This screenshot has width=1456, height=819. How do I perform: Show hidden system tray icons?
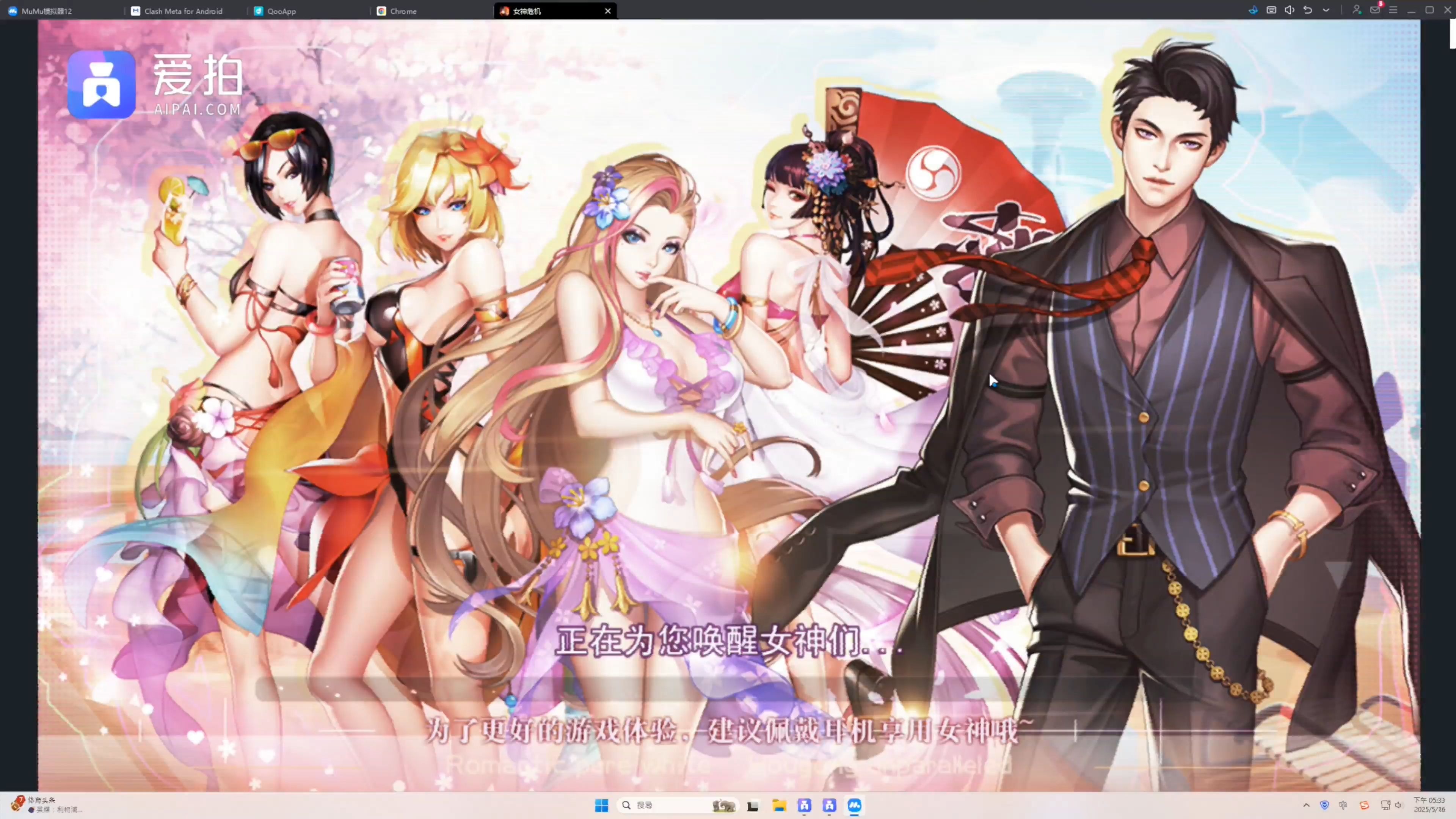coord(1306,805)
